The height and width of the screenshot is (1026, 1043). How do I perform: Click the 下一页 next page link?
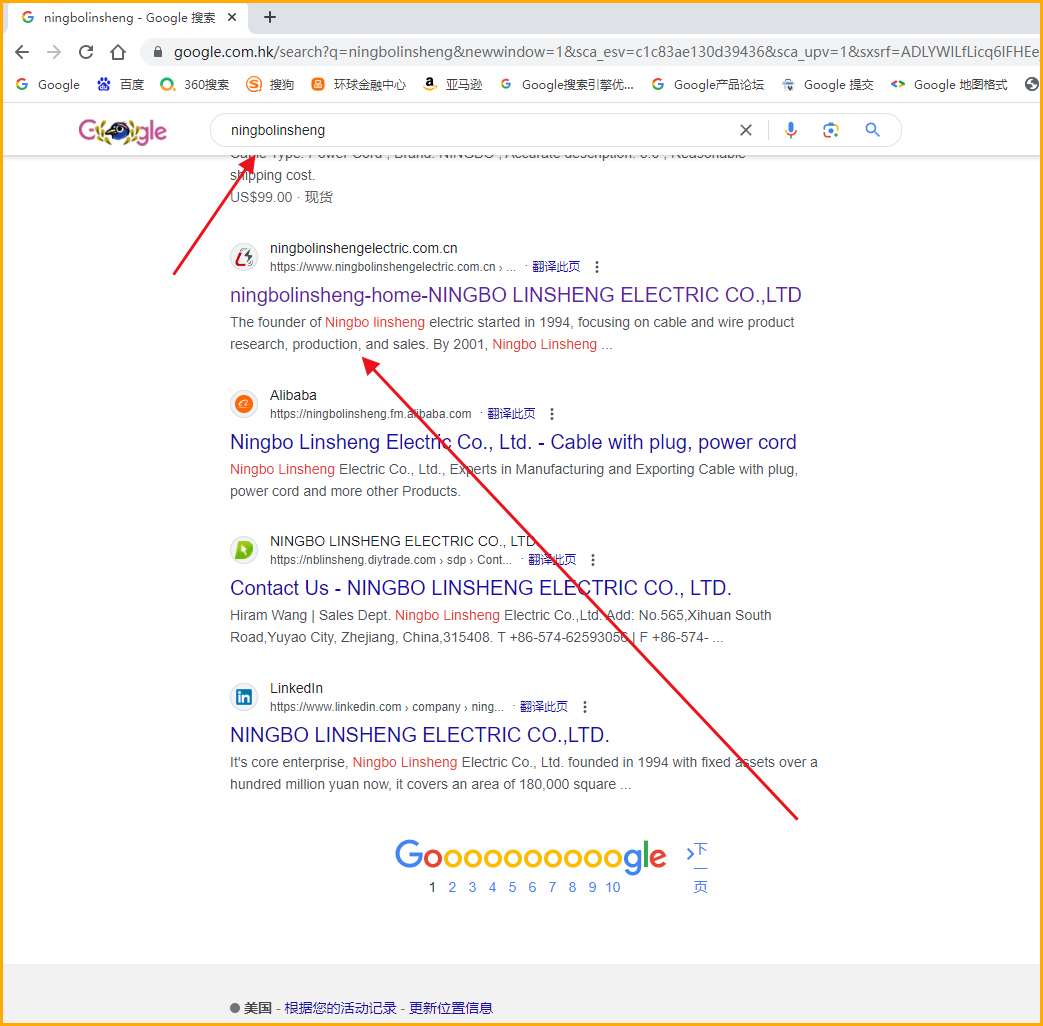[x=699, y=867]
